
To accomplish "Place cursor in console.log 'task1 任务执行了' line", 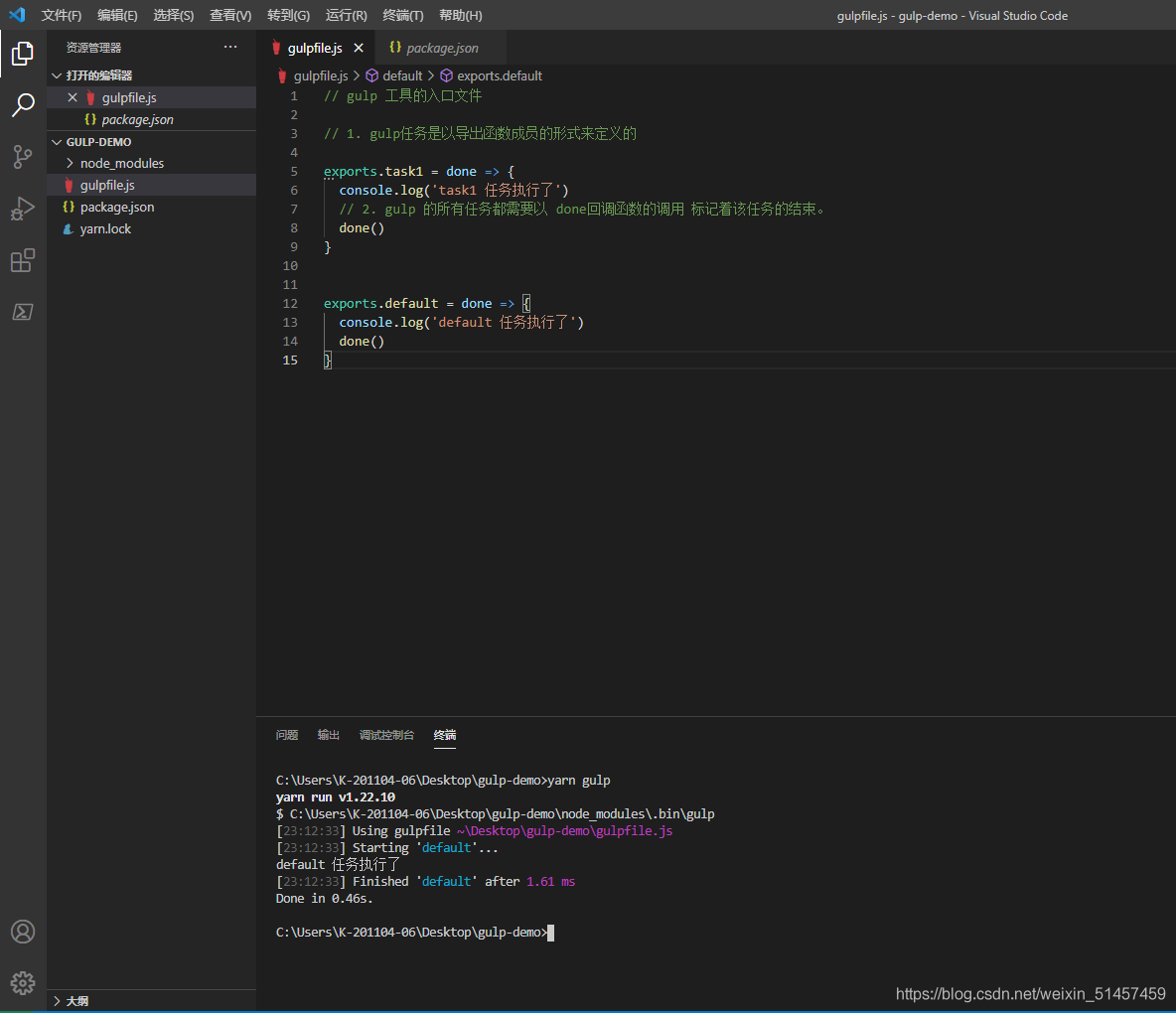I will [x=454, y=190].
